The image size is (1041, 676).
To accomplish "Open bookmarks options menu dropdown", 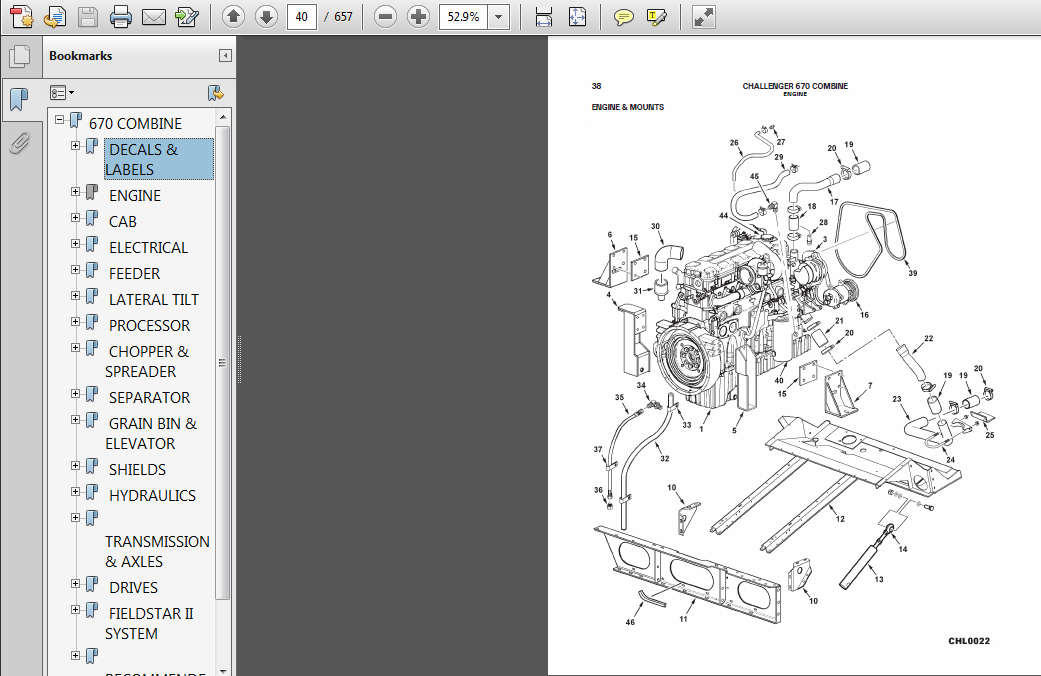I will [x=63, y=93].
